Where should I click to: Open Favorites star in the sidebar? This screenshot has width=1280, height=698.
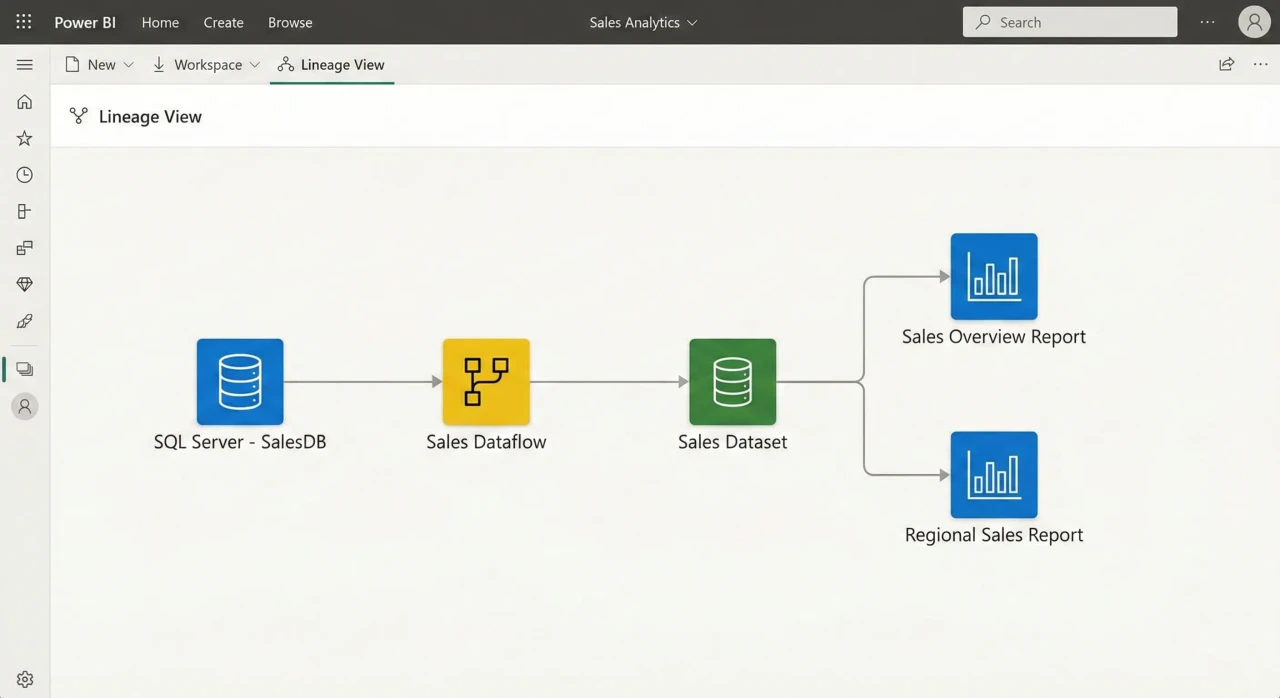pyautogui.click(x=25, y=139)
